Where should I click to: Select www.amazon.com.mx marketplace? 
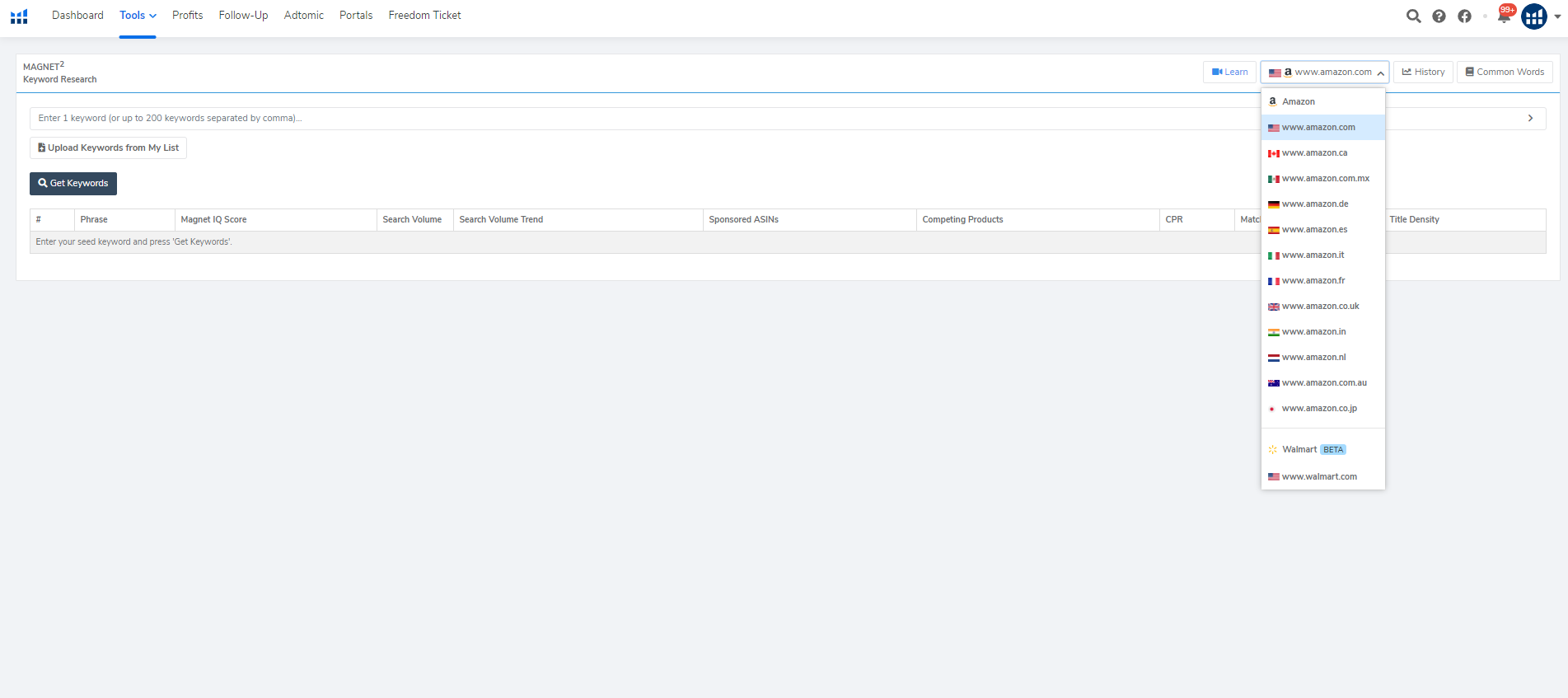click(x=1322, y=178)
